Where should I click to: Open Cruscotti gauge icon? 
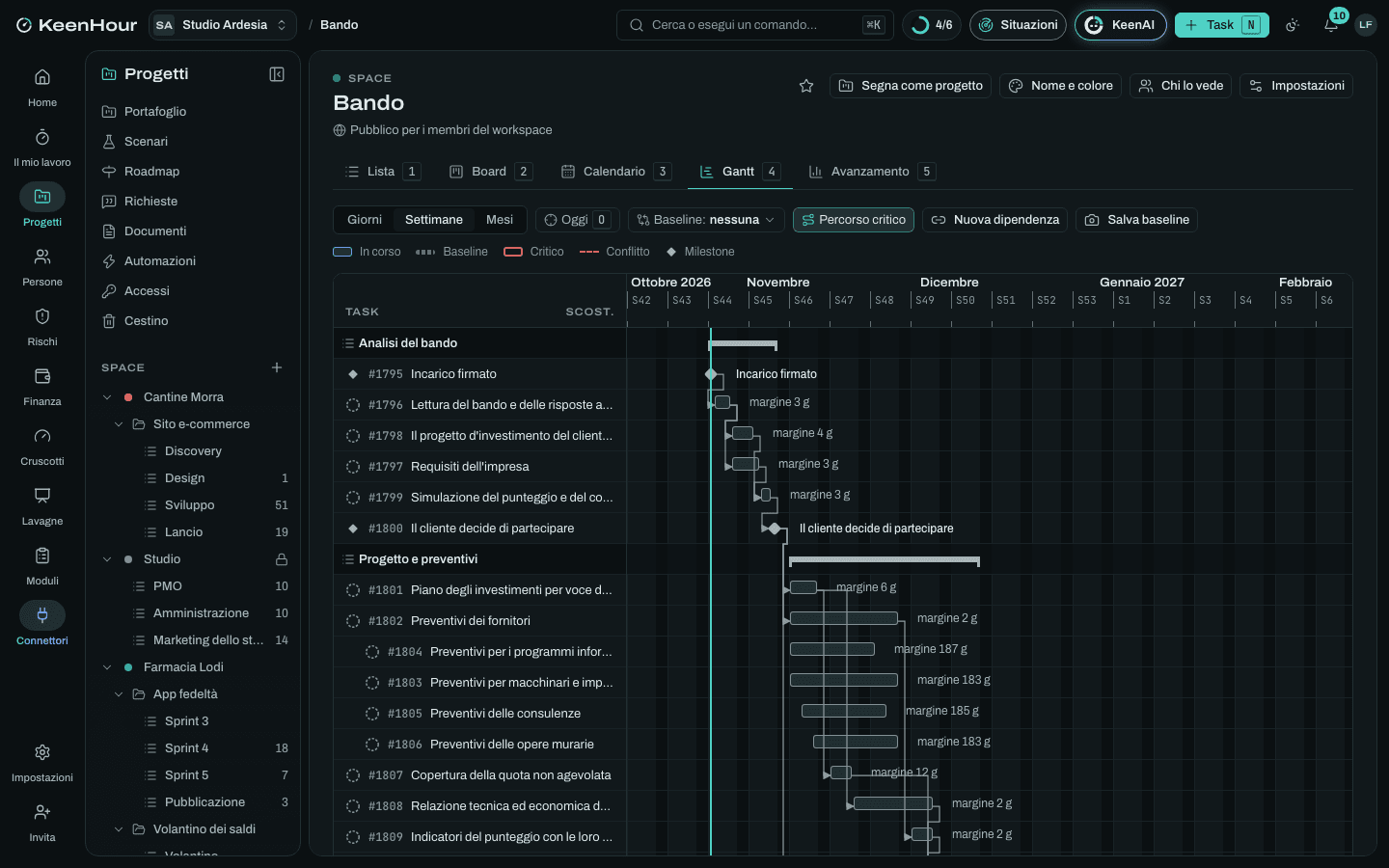(x=42, y=446)
